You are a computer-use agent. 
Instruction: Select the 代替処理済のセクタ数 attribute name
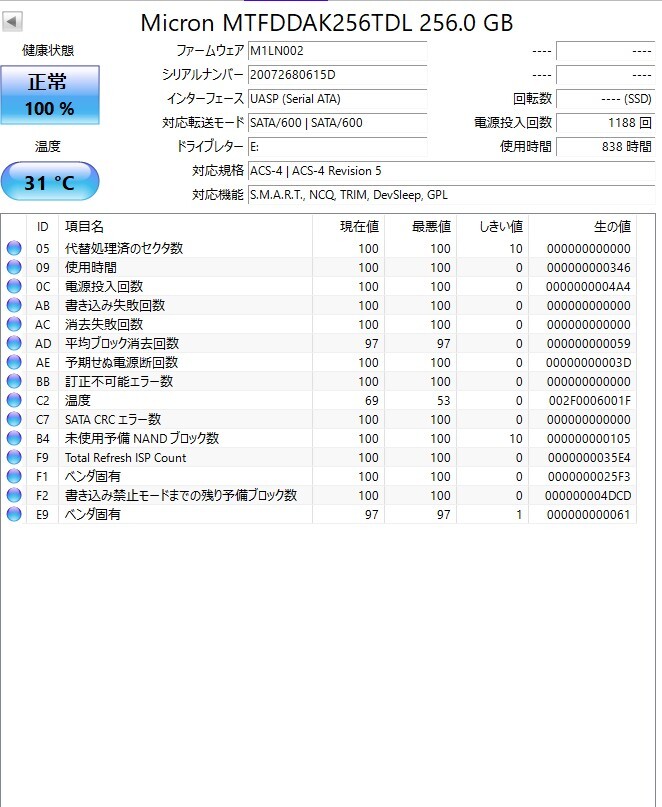(124, 248)
